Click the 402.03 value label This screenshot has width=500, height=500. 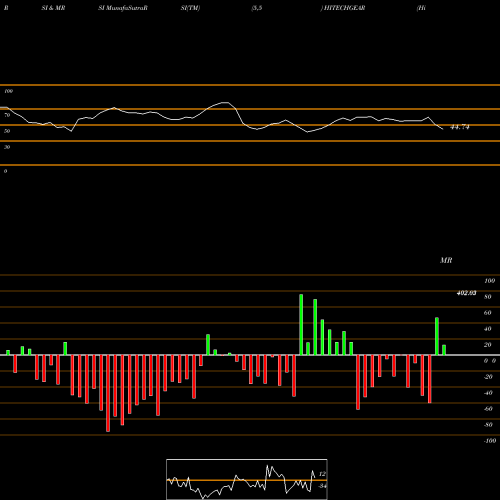(466, 293)
